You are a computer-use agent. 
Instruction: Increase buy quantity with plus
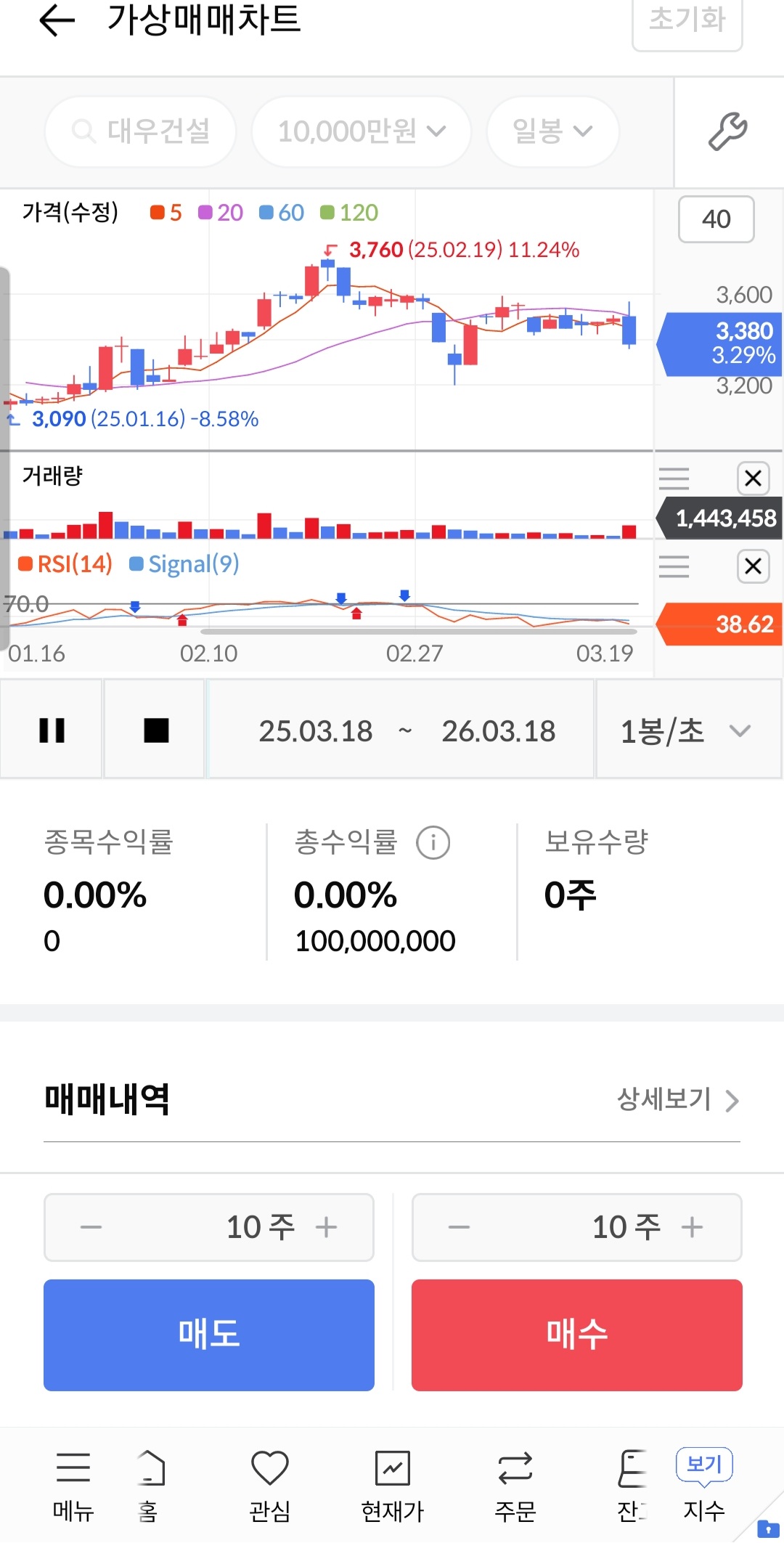coord(692,1227)
